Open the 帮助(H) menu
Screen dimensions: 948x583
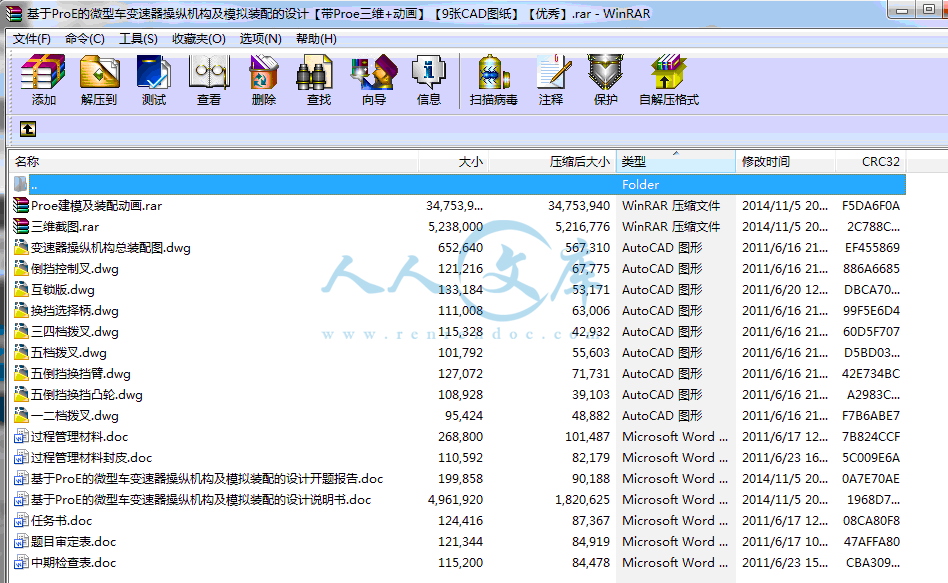tap(316, 39)
